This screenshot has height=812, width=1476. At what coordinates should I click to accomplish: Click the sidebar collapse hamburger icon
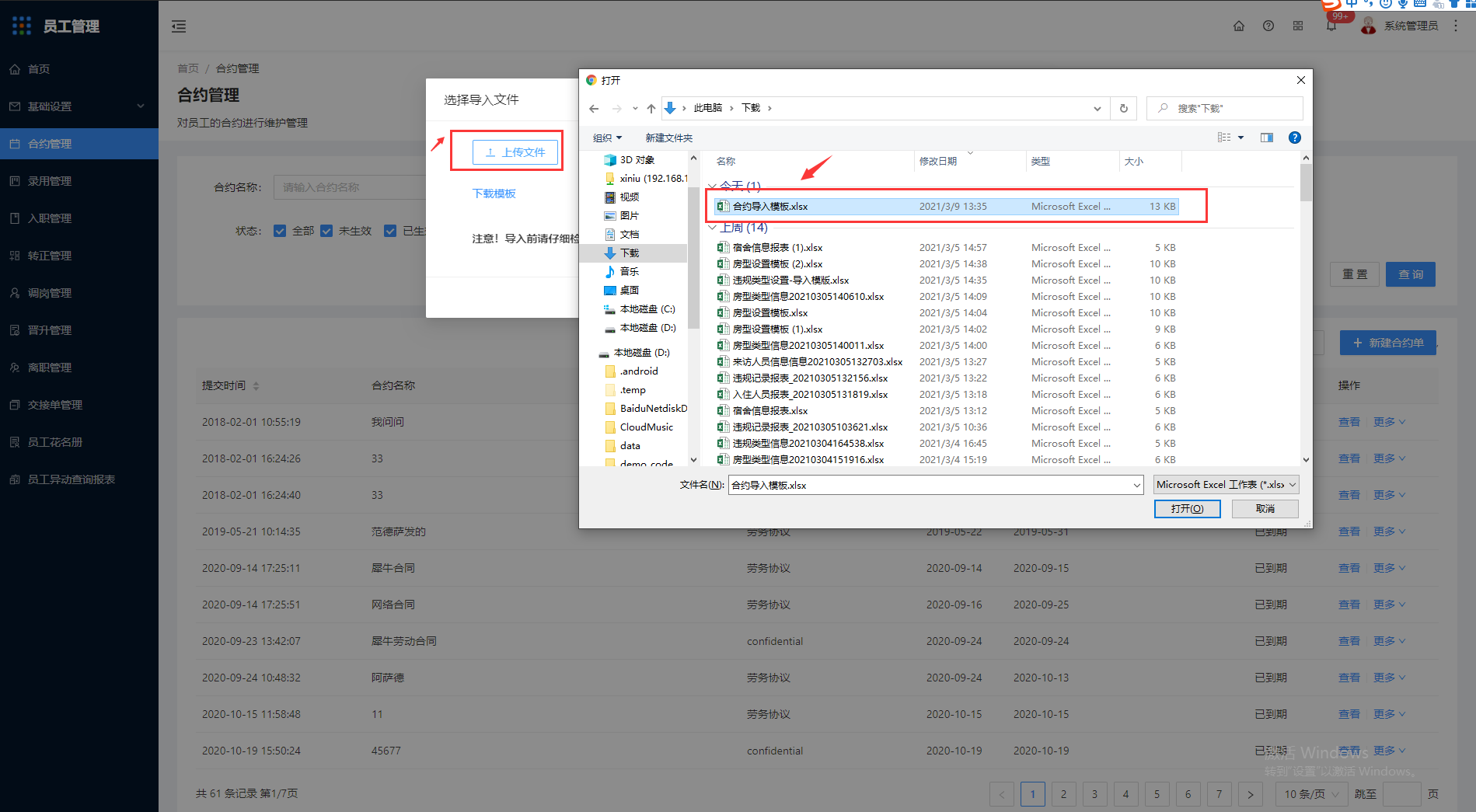[x=179, y=26]
